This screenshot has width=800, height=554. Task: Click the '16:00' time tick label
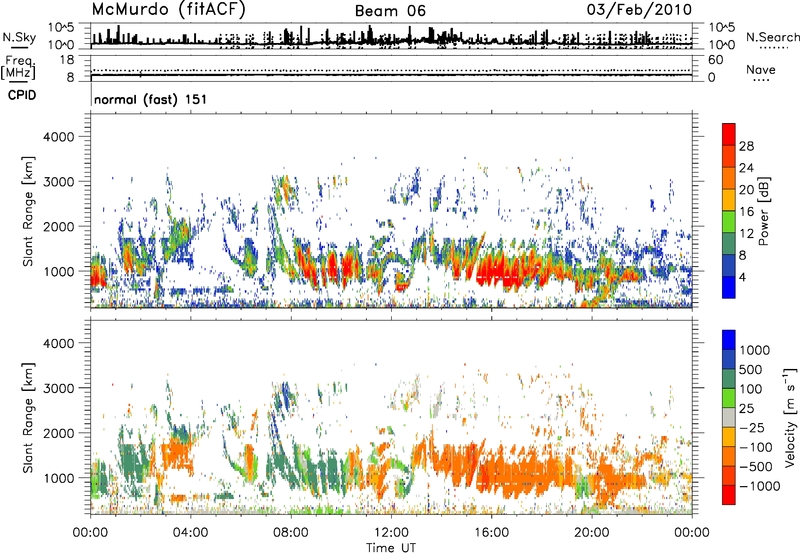[491, 533]
